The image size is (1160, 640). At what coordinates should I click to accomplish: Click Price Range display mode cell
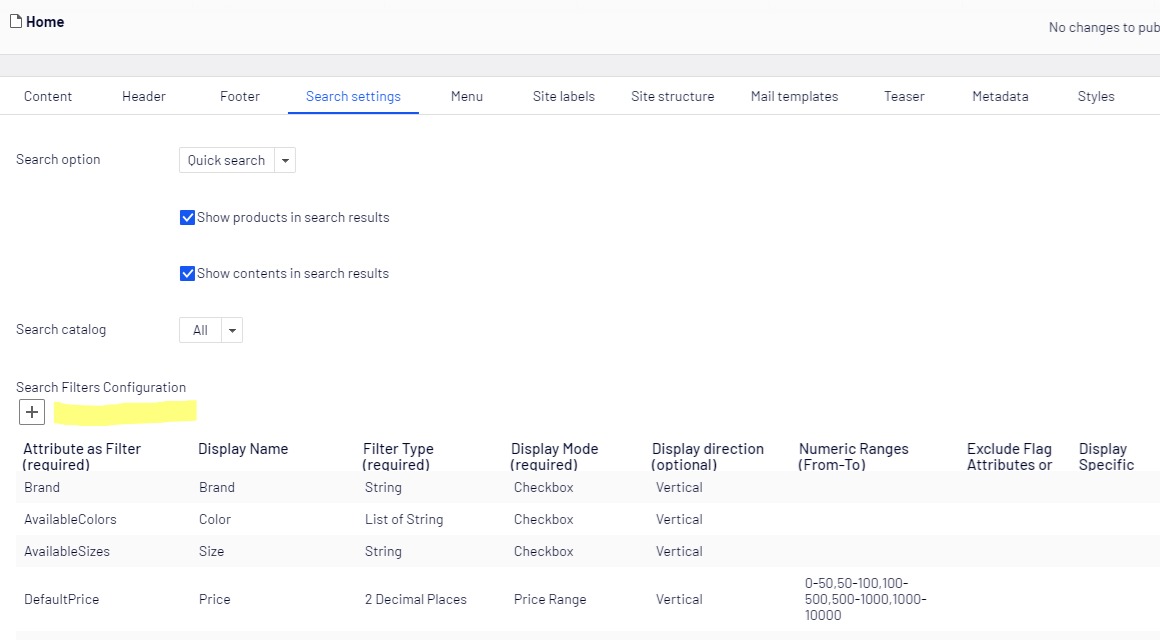click(550, 599)
